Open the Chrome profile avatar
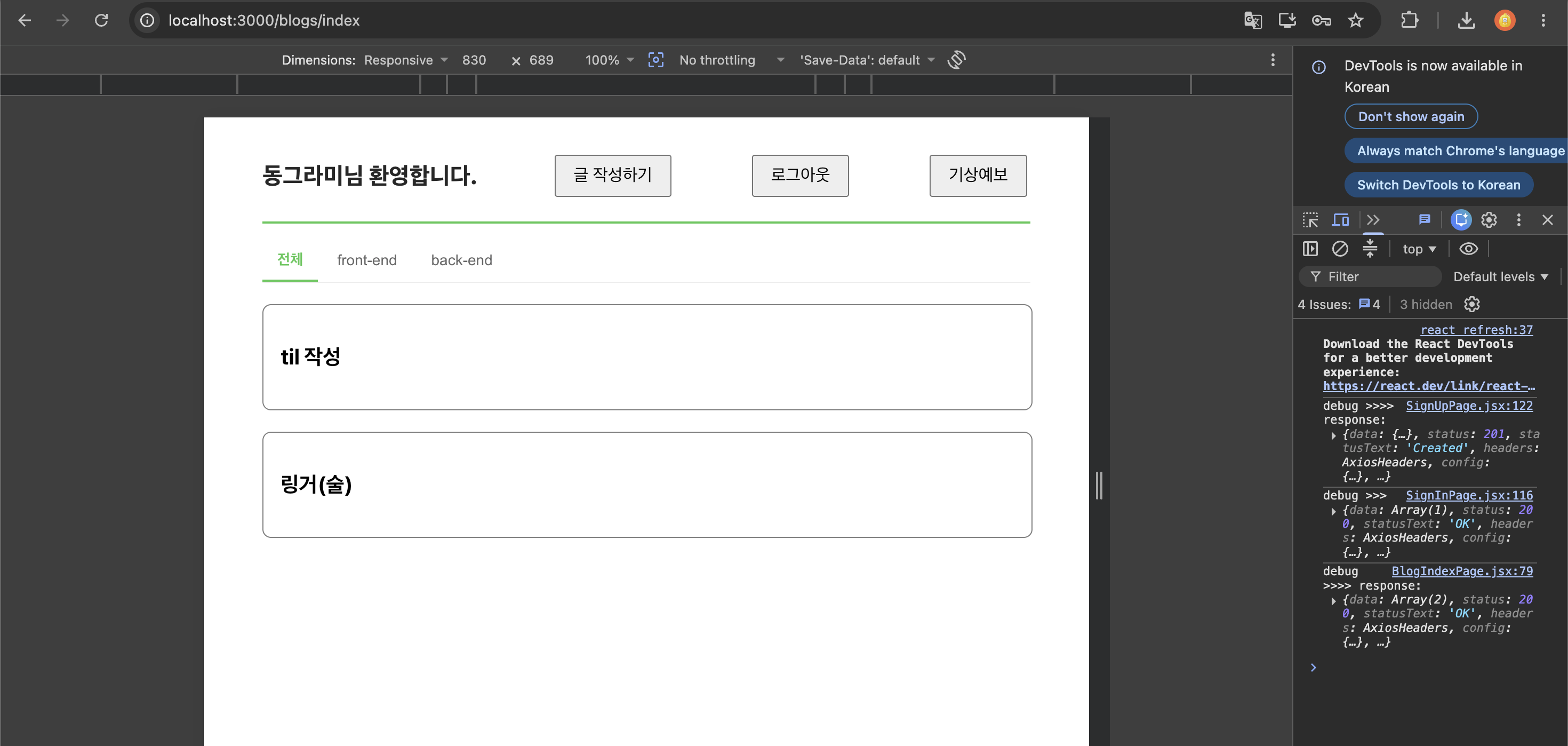1568x746 pixels. [x=1505, y=20]
